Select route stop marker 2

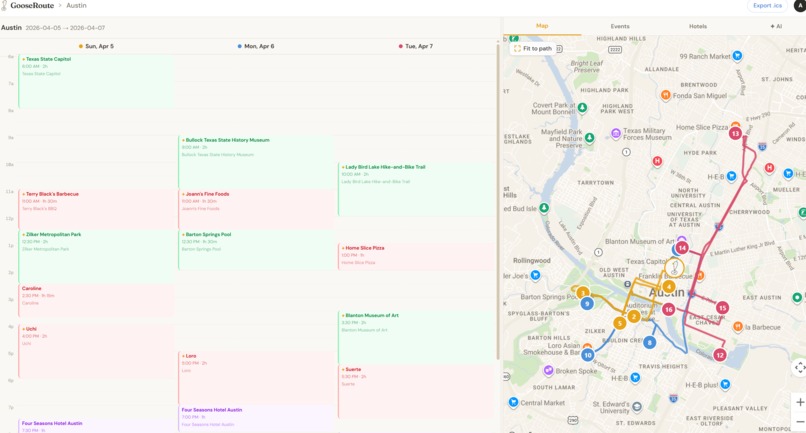pyautogui.click(x=634, y=316)
